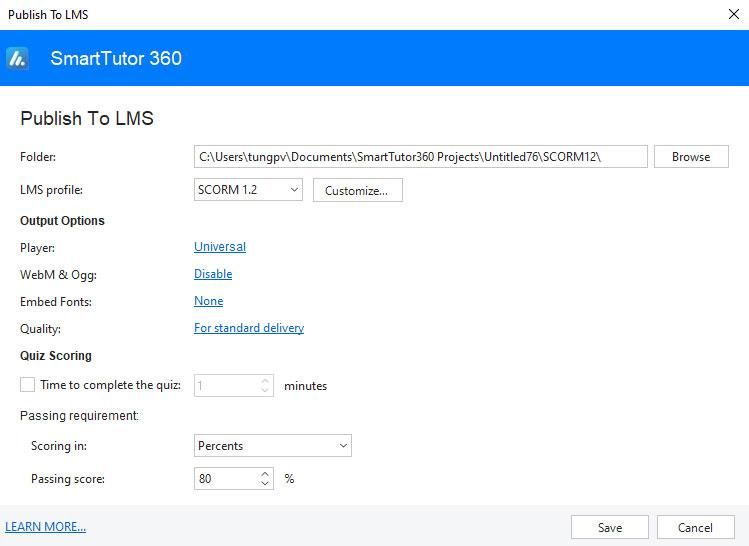The image size is (749, 546).
Task: Click the Save button
Action: click(610, 527)
